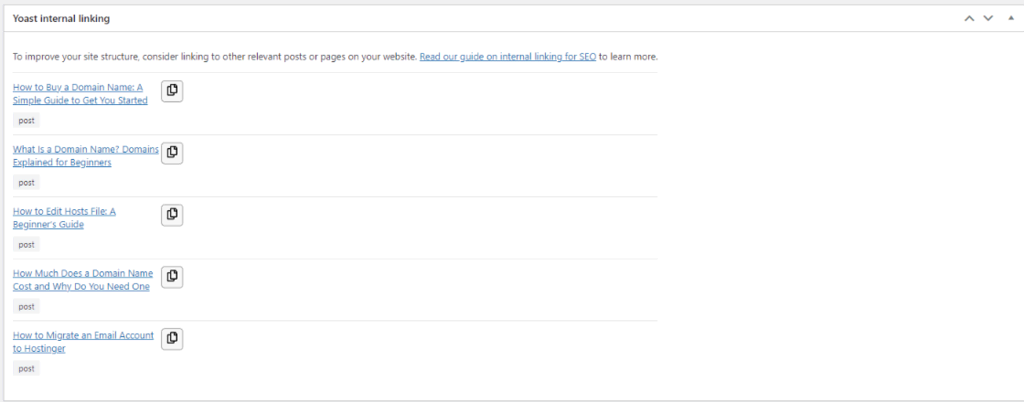Copy link for How Much Does a Domain Name Cost
Image resolution: width=1024 pixels, height=402 pixels.
tap(172, 277)
